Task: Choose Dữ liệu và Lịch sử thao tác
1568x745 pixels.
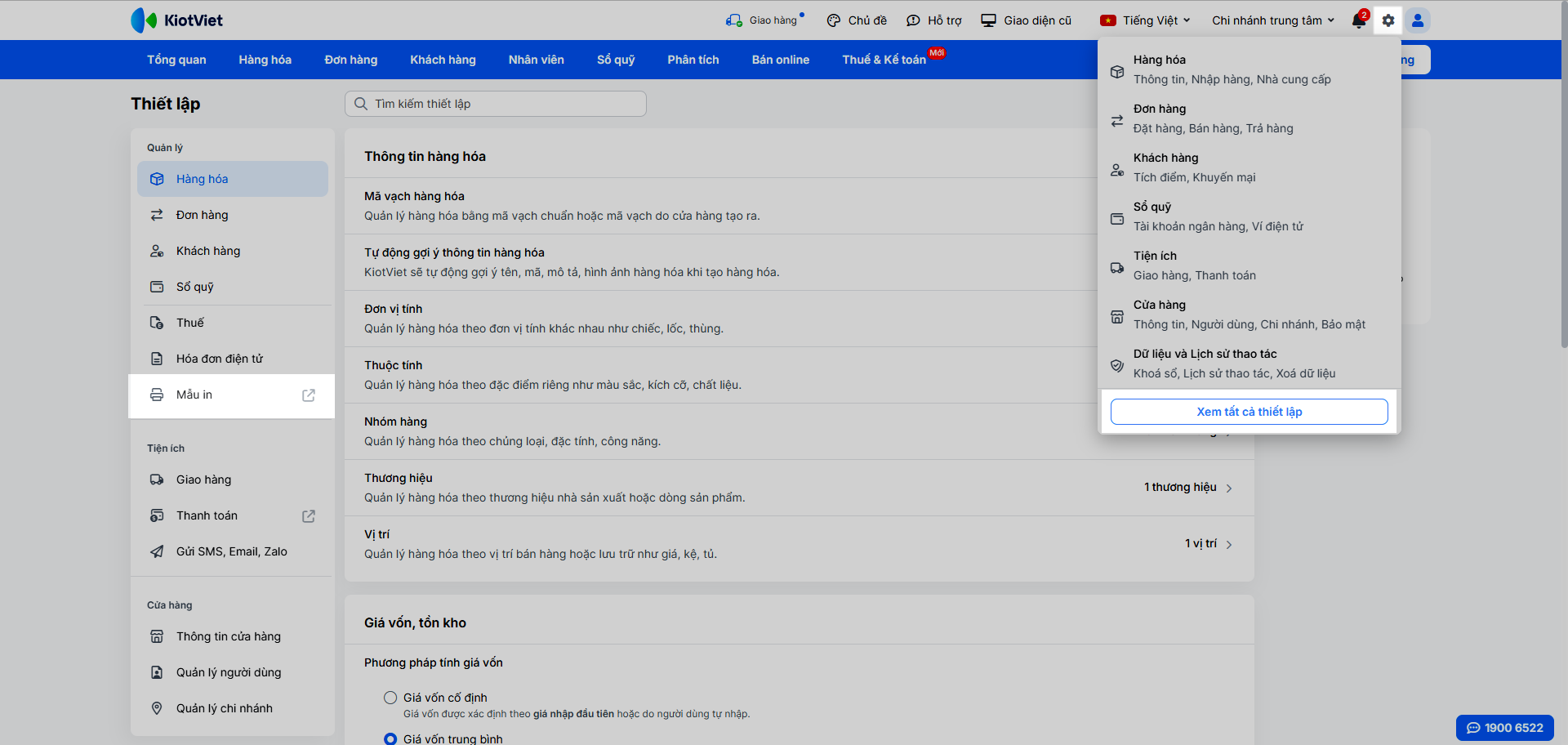Action: coord(1249,364)
